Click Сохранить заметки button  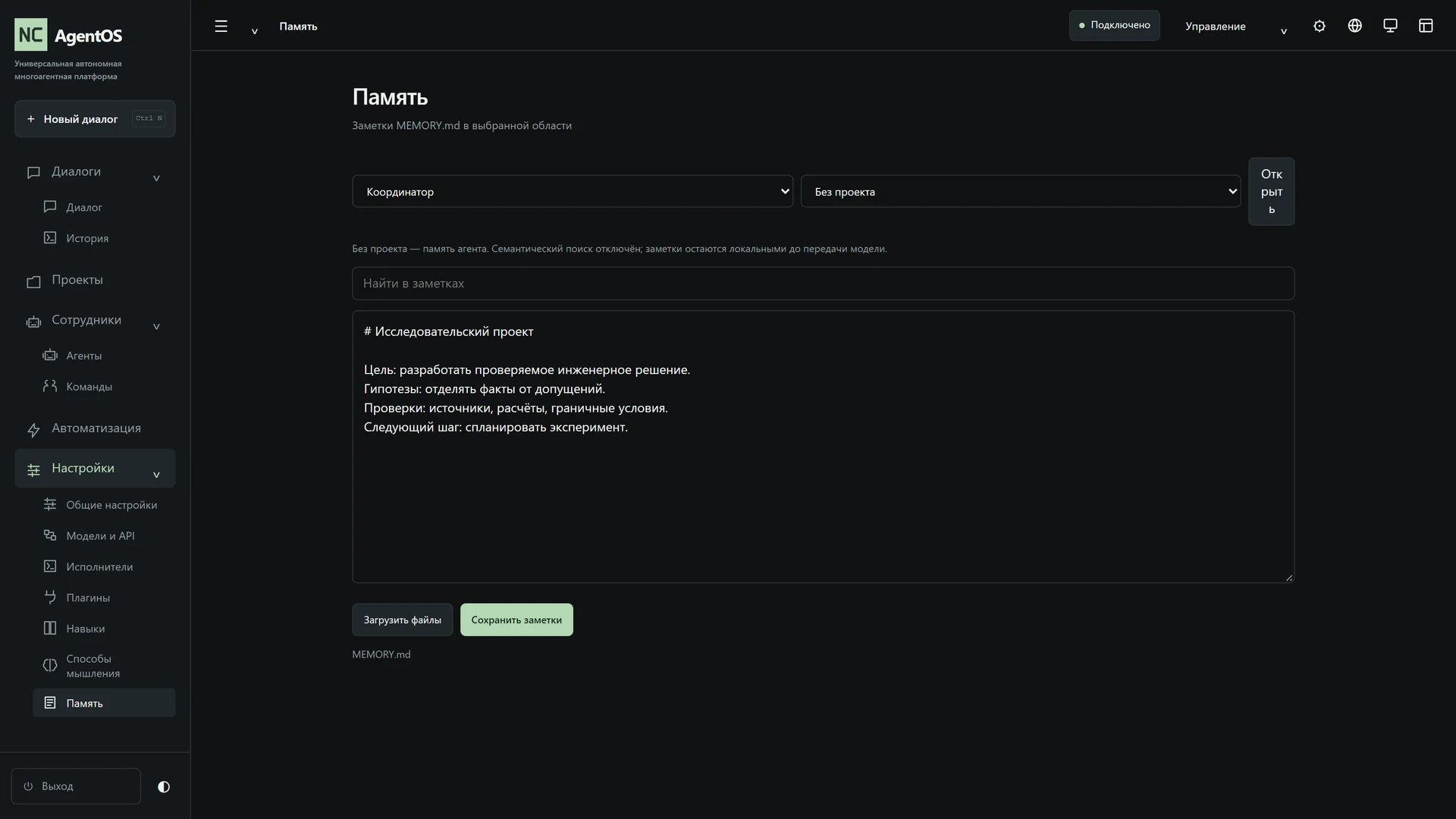pos(516,620)
